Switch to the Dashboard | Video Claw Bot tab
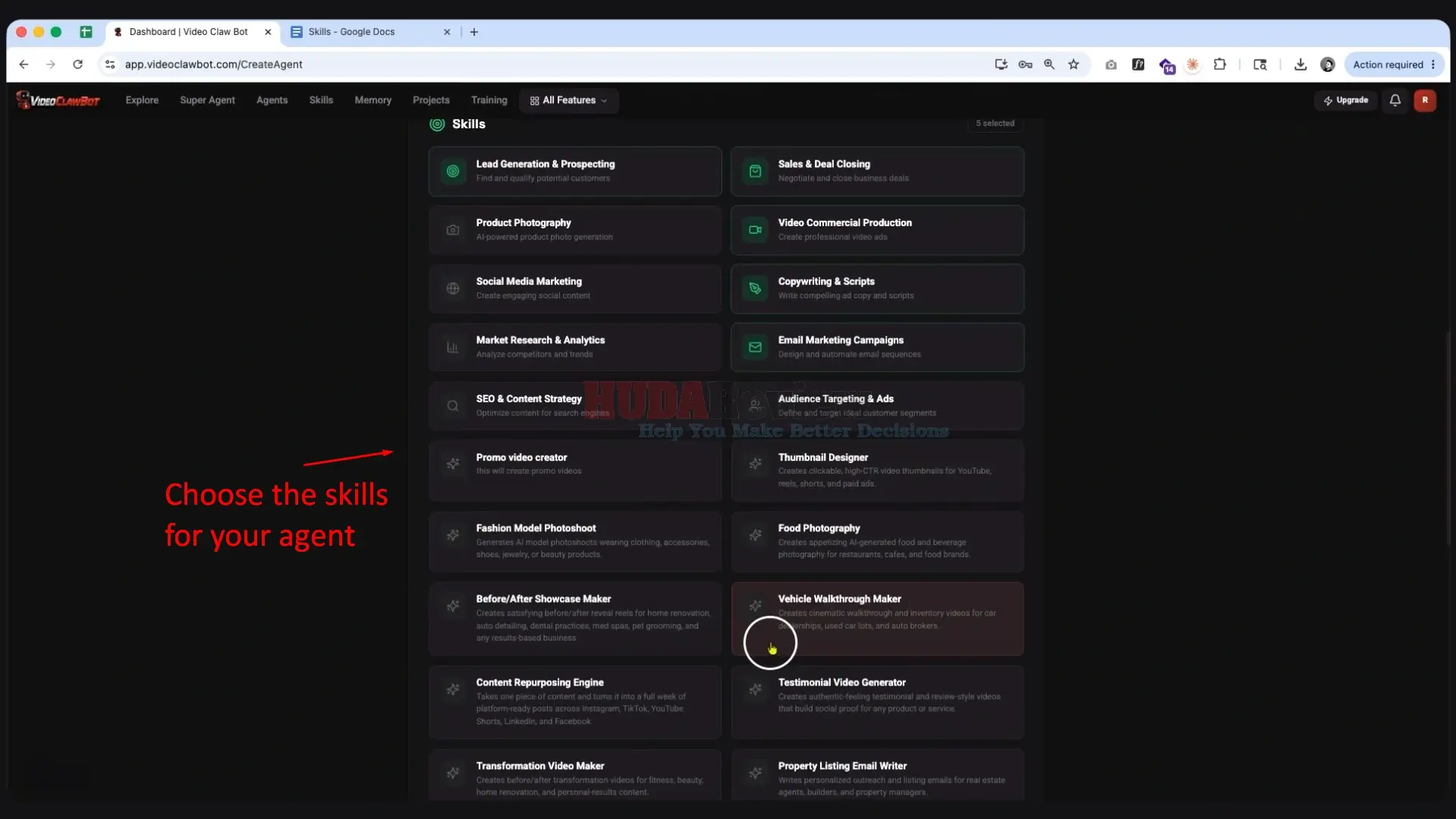 pyautogui.click(x=193, y=32)
